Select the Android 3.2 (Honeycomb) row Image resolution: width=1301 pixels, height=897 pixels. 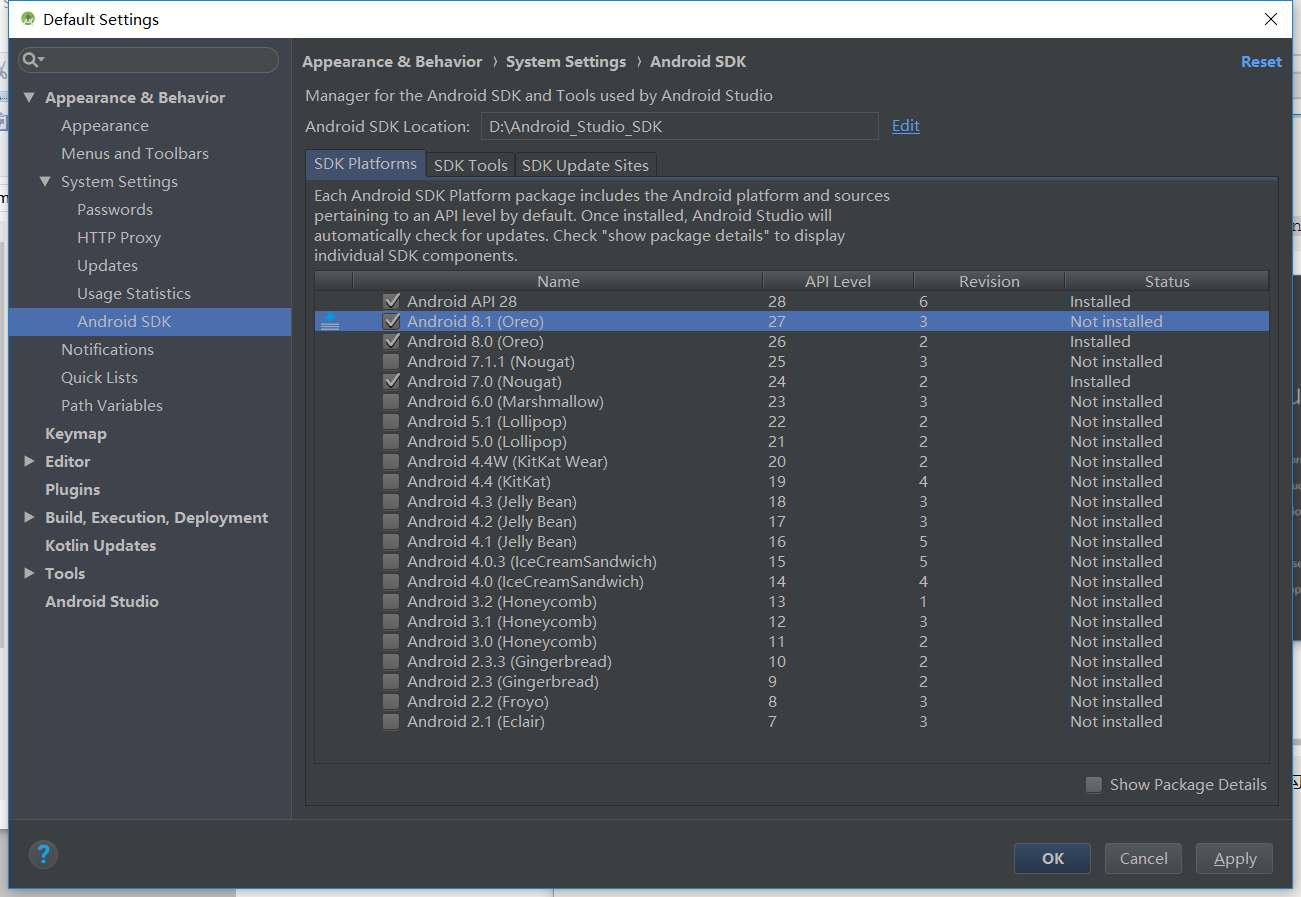[792, 601]
